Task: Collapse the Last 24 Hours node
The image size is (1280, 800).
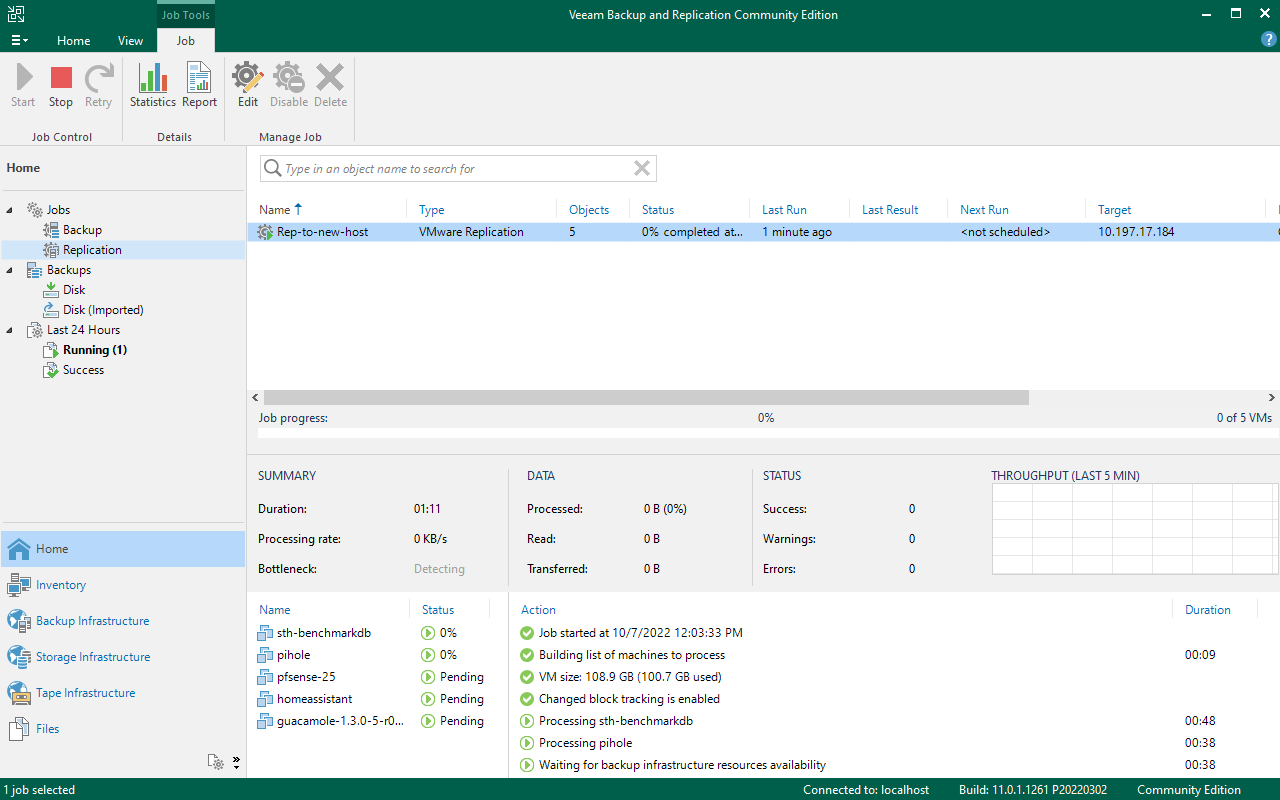Action: click(x=11, y=330)
